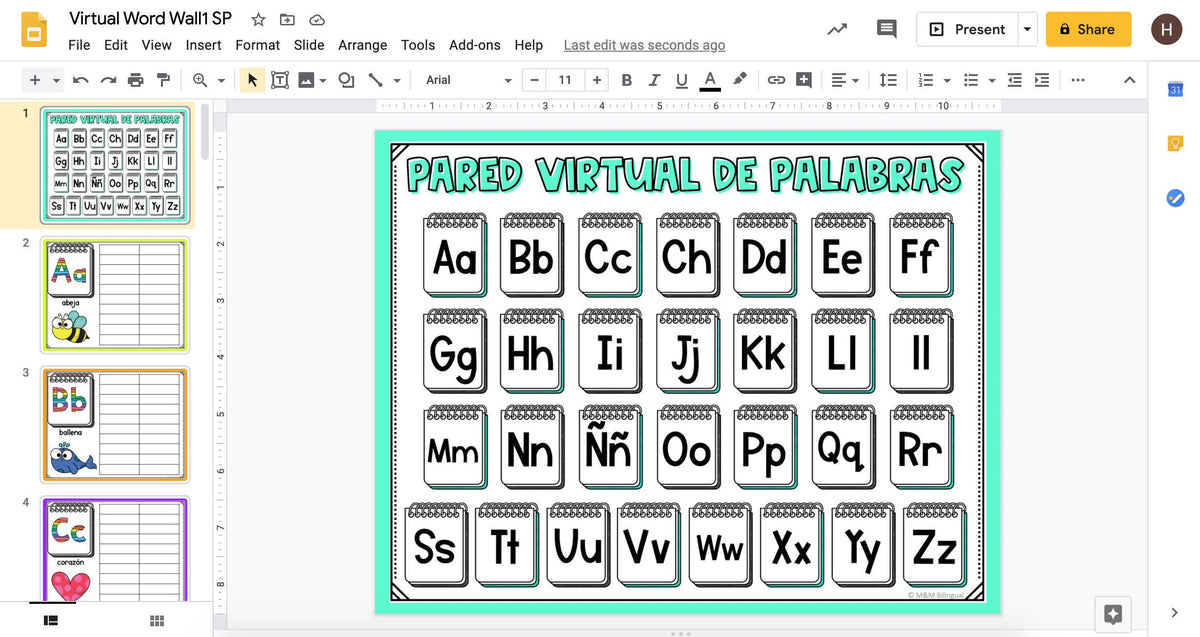Select slide 3 thumbnail in the filmstrip

pyautogui.click(x=115, y=425)
